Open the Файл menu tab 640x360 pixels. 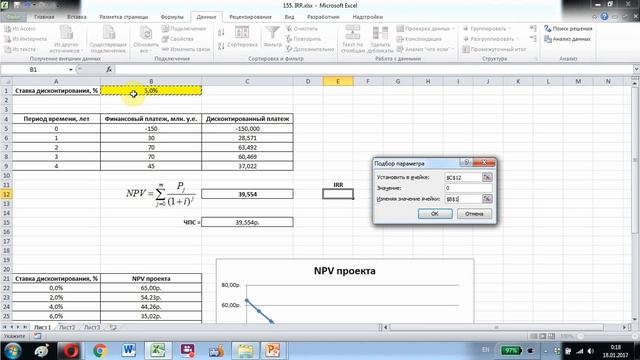[x=13, y=17]
